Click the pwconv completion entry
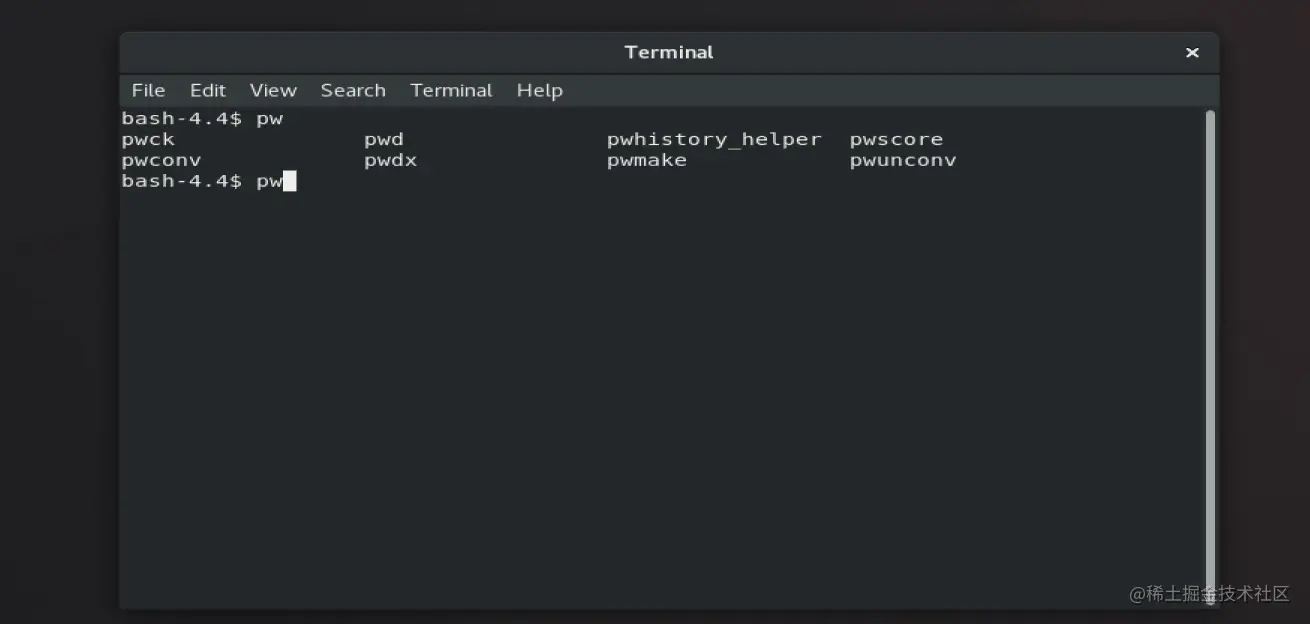Viewport: 1310px width, 624px height. 161,160
